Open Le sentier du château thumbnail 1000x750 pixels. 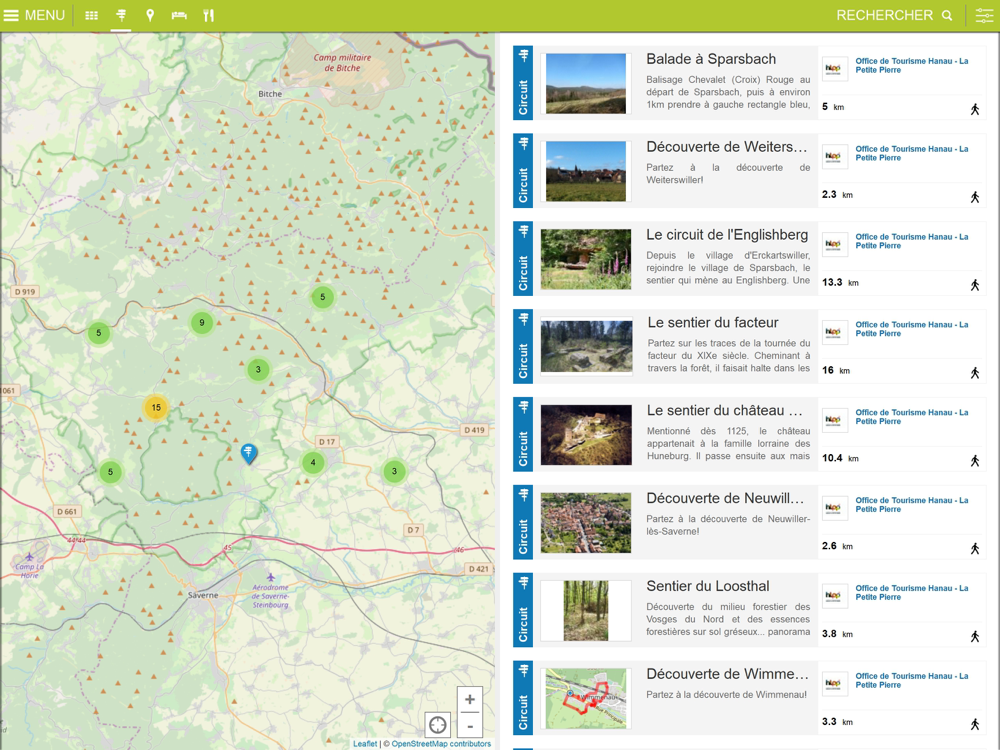586,435
